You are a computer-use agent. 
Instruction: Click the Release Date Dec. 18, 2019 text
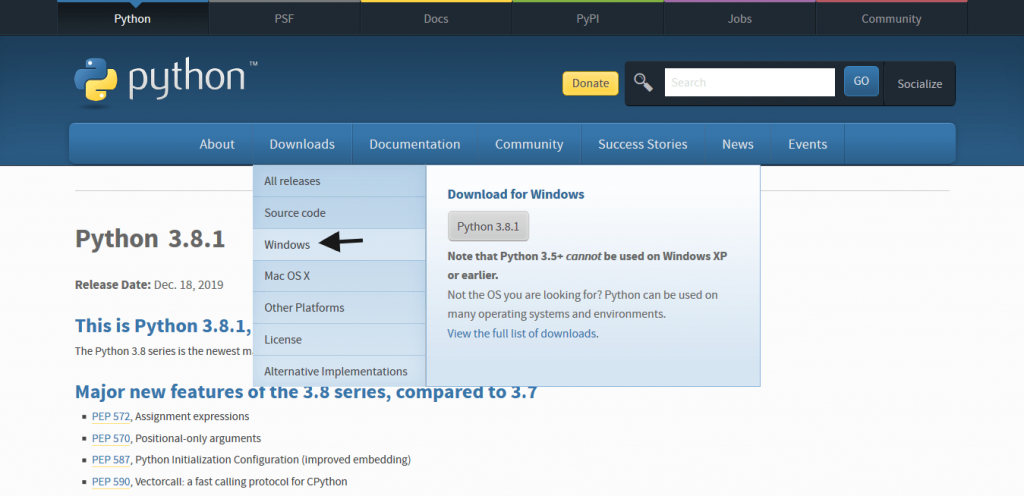150,285
